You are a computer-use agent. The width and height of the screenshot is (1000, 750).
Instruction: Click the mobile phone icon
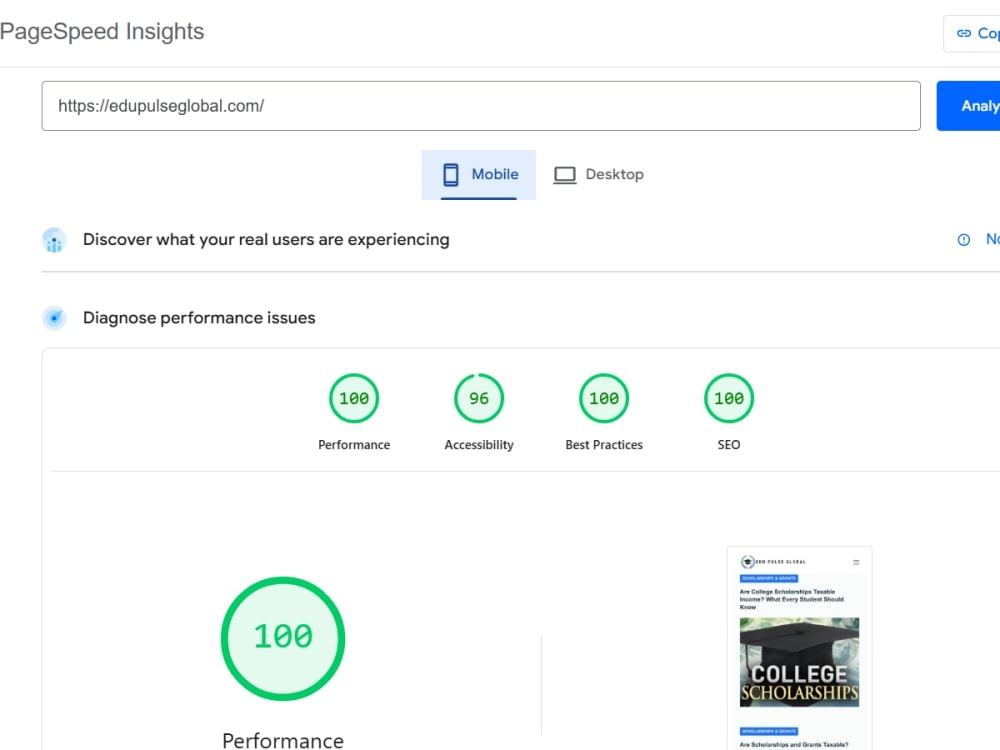[x=450, y=175]
